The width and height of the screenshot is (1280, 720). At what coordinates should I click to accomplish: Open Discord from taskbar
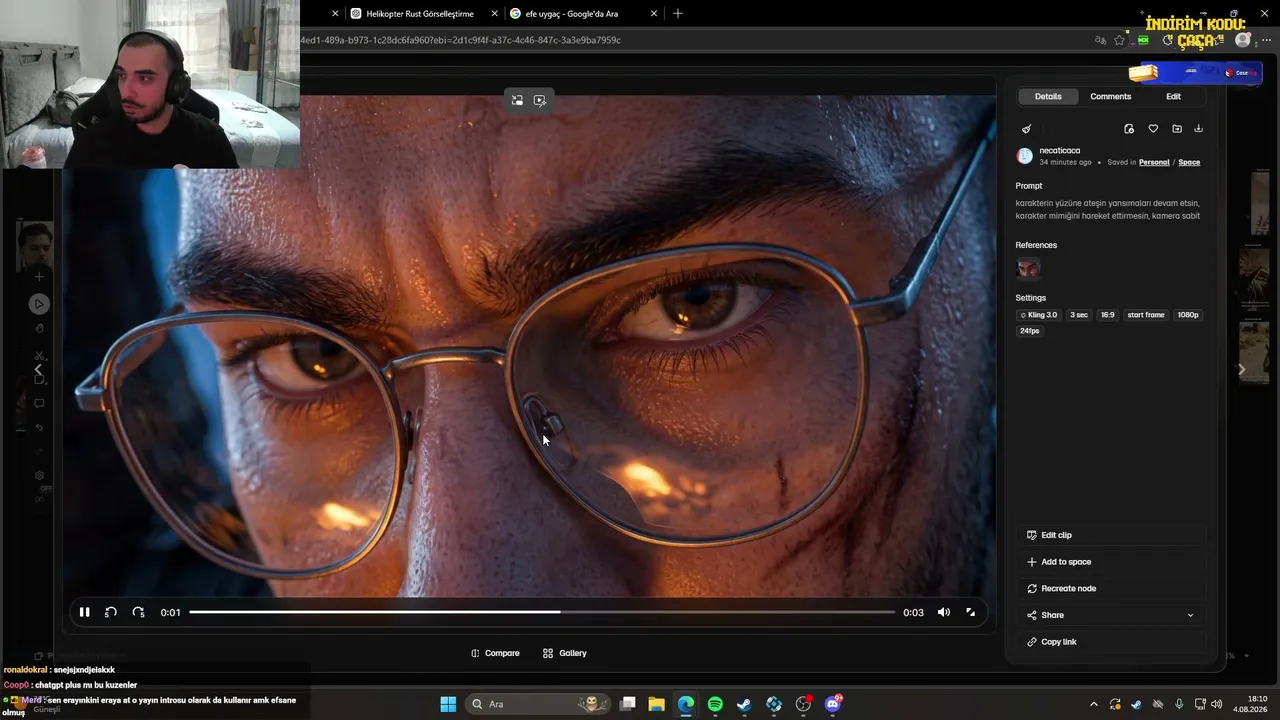click(x=833, y=704)
